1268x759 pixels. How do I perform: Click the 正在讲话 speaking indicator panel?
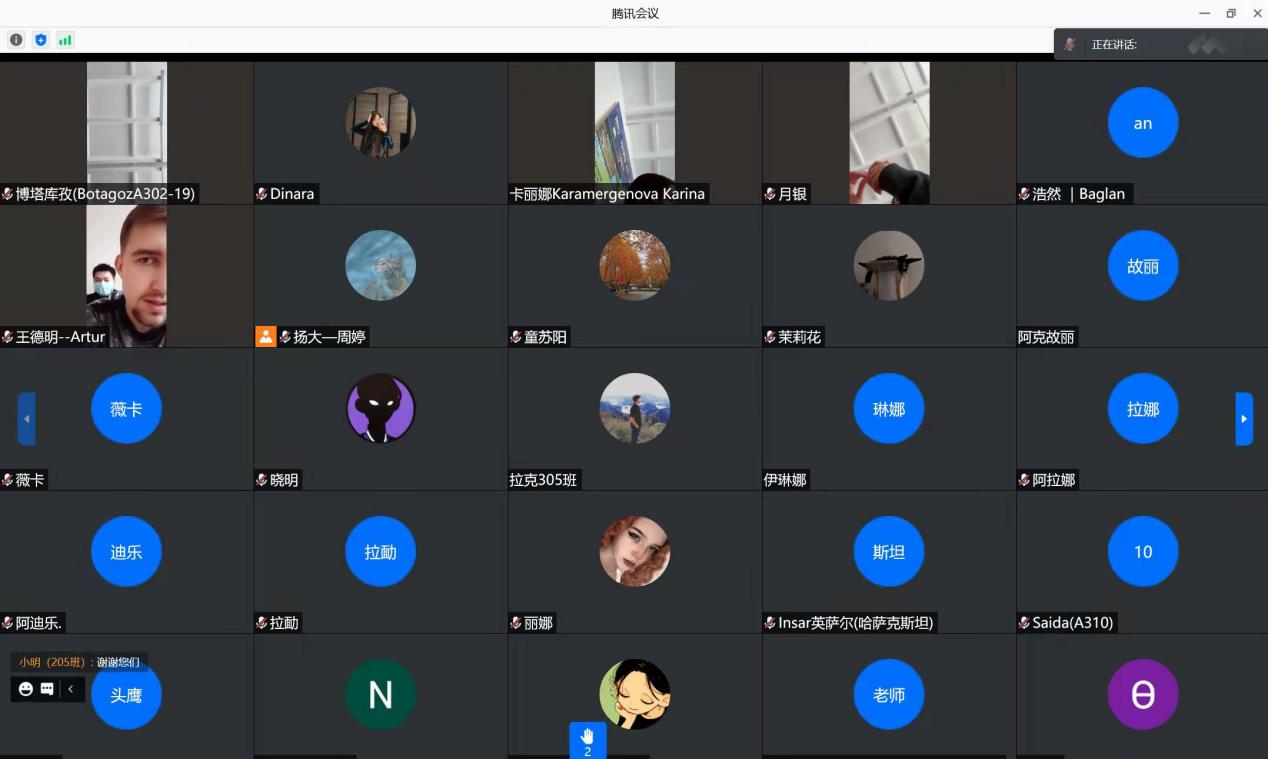(x=1160, y=44)
